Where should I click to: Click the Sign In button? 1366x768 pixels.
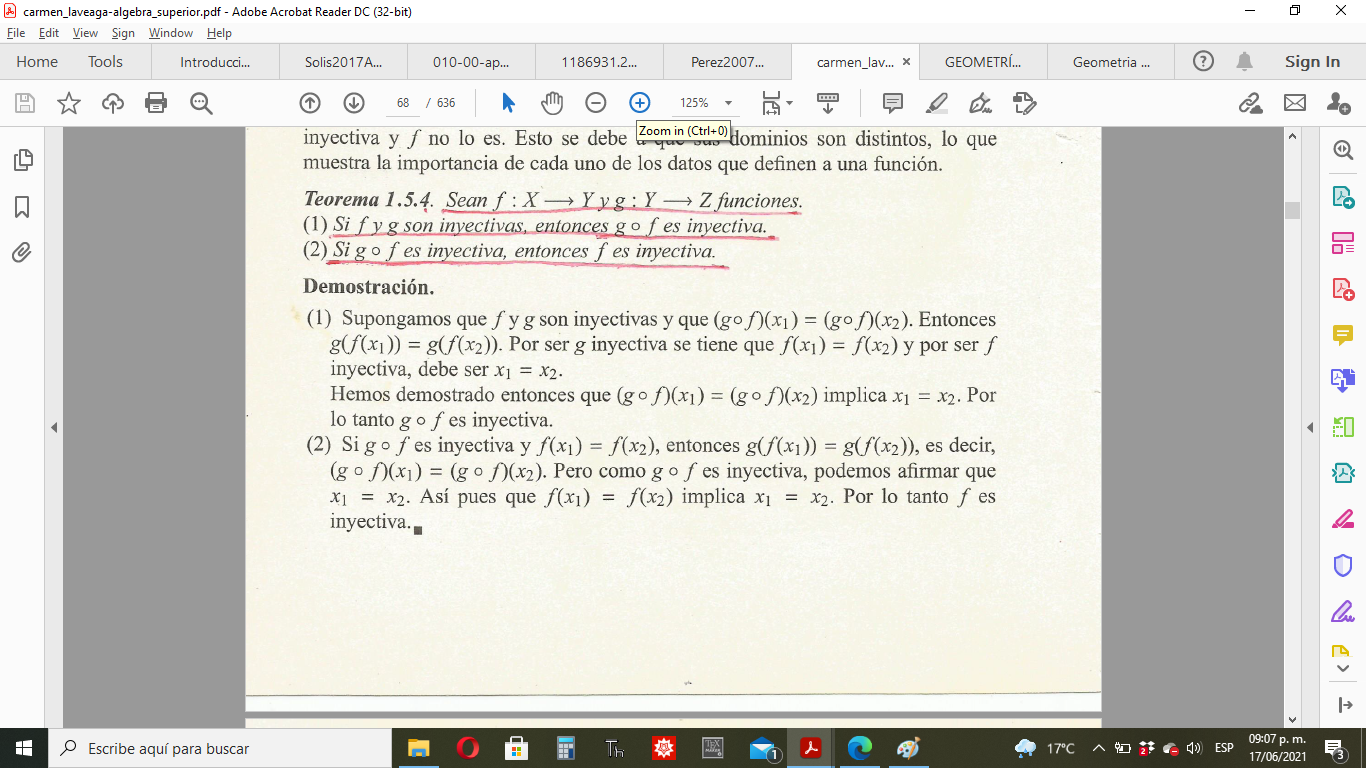(x=1312, y=62)
